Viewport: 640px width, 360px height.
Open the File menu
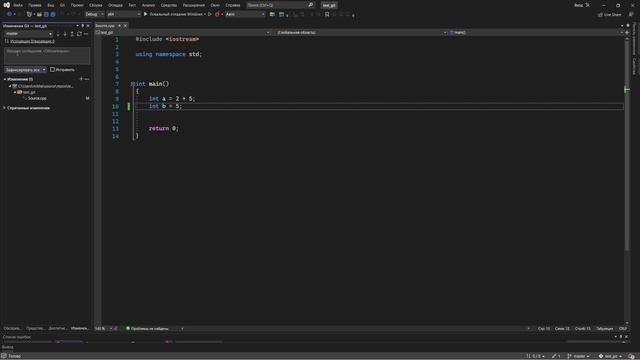pyautogui.click(x=18, y=5)
